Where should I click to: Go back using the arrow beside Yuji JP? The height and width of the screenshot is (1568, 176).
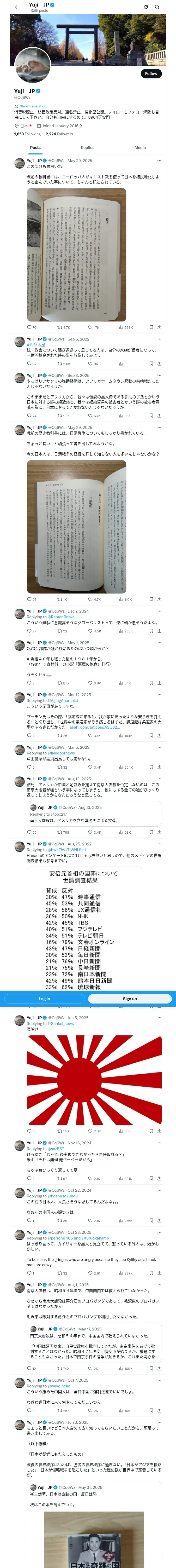(x=16, y=7)
